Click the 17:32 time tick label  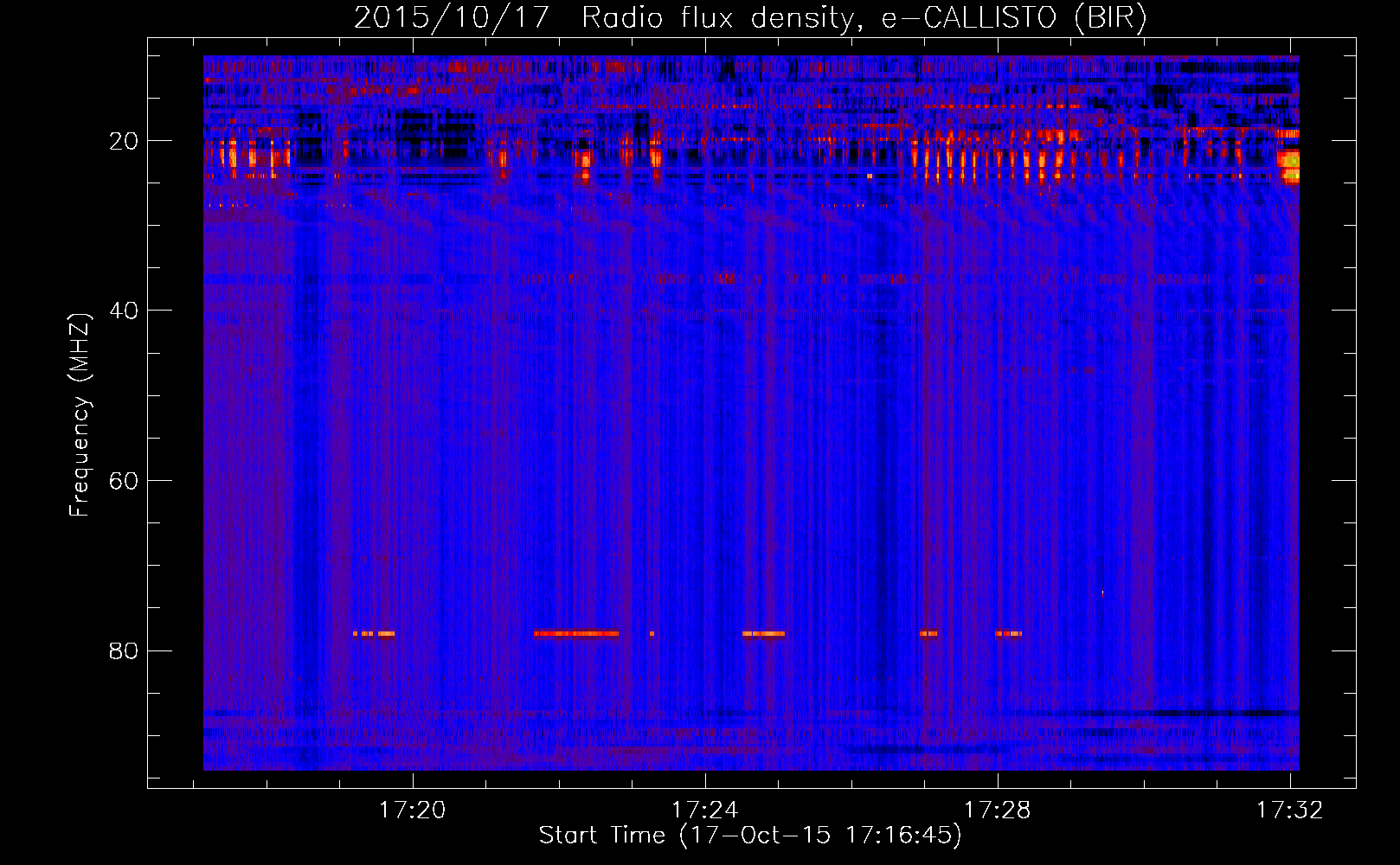click(1290, 810)
